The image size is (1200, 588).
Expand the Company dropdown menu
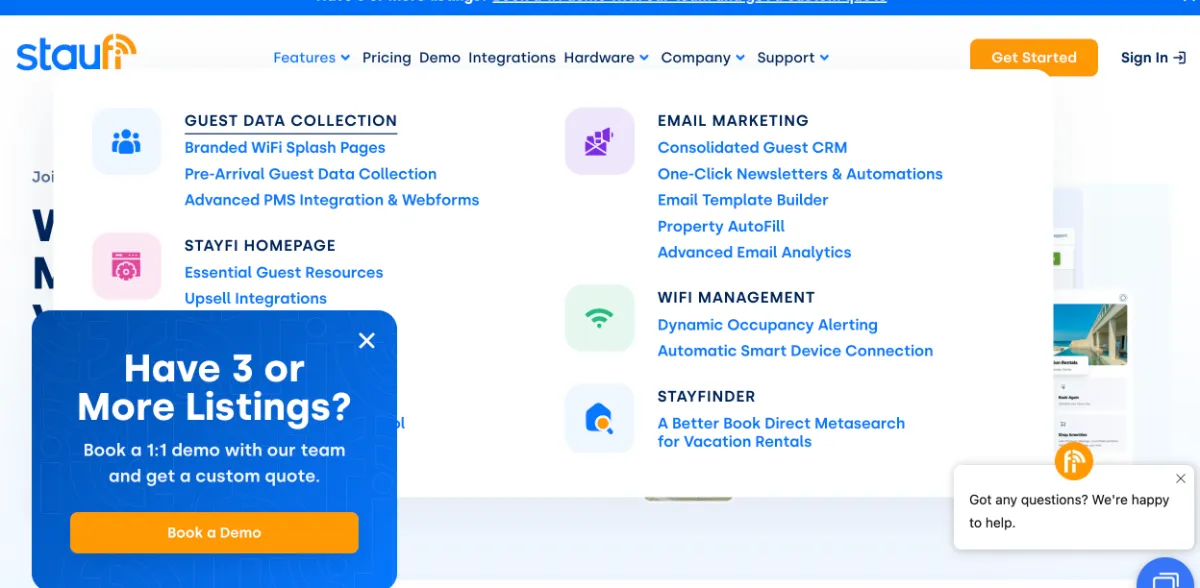[703, 58]
